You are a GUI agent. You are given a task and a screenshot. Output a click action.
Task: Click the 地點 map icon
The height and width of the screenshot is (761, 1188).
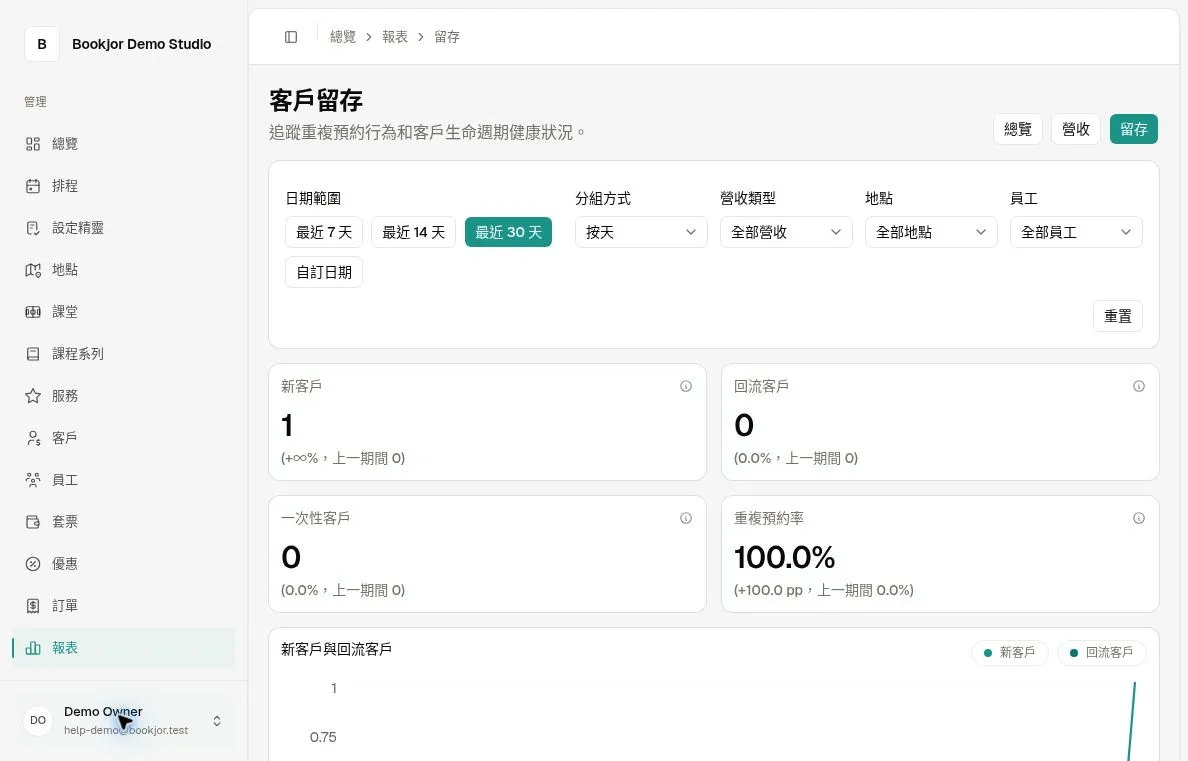[x=33, y=270]
